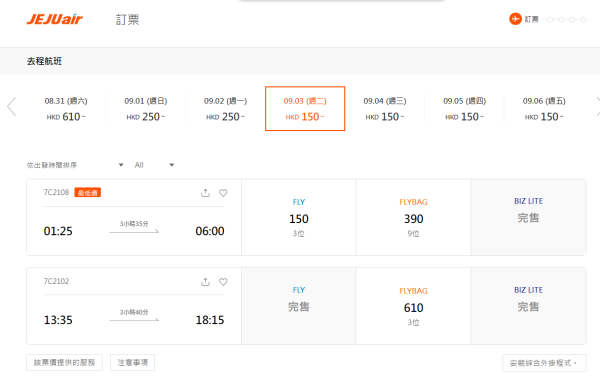This screenshot has height=382, width=600.
Task: Click sold-out BIZ LITE on 7C2108
Action: tap(528, 217)
